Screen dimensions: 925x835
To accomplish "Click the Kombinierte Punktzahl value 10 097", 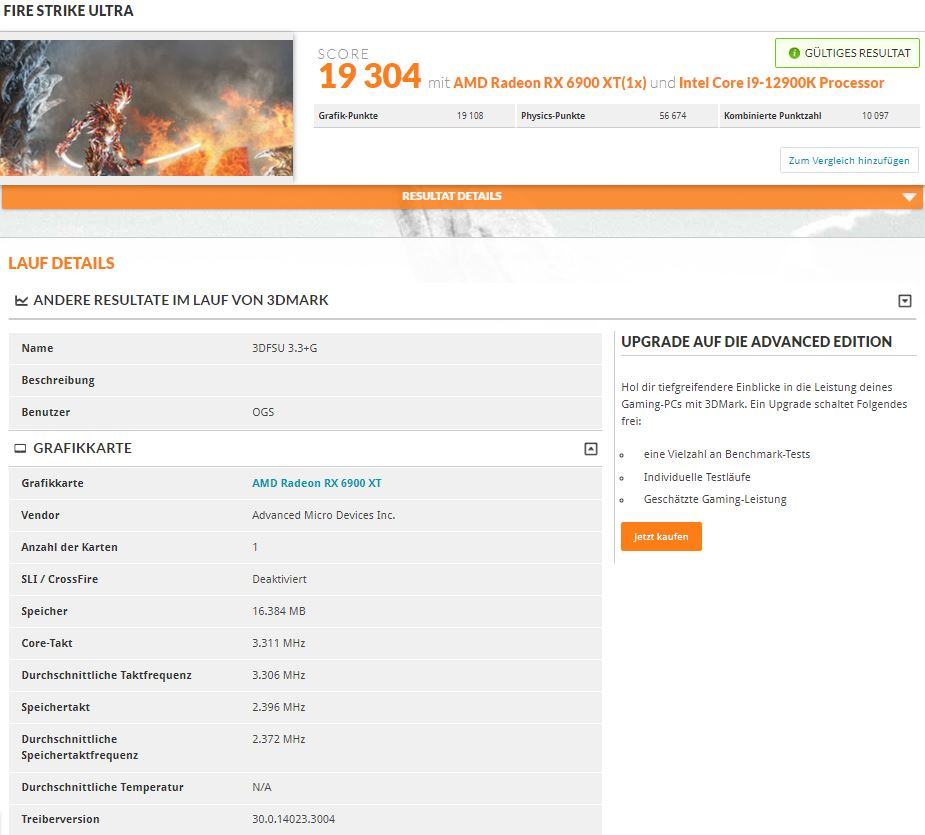I will [x=875, y=116].
